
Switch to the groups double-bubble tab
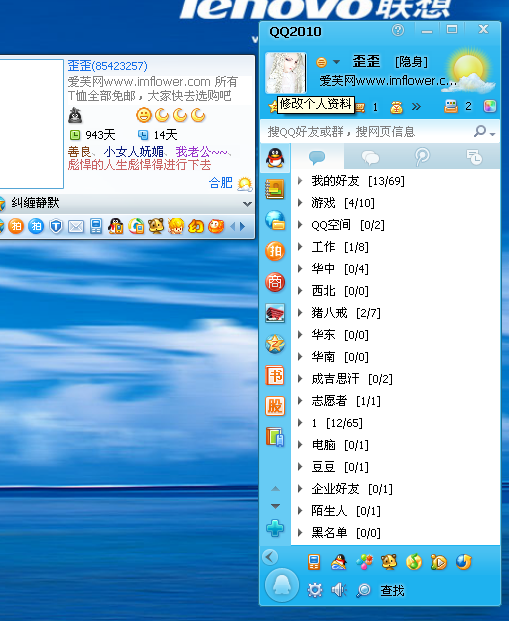370,157
